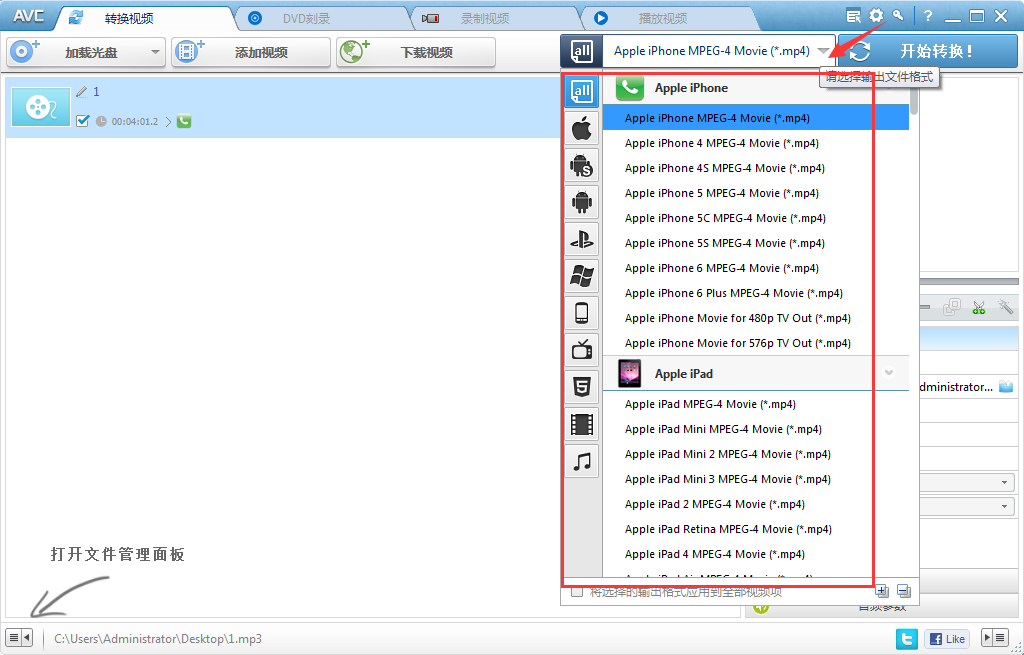Viewport: 1024px width, 655px height.
Task: Click the 下载视频 button
Action: coord(416,52)
